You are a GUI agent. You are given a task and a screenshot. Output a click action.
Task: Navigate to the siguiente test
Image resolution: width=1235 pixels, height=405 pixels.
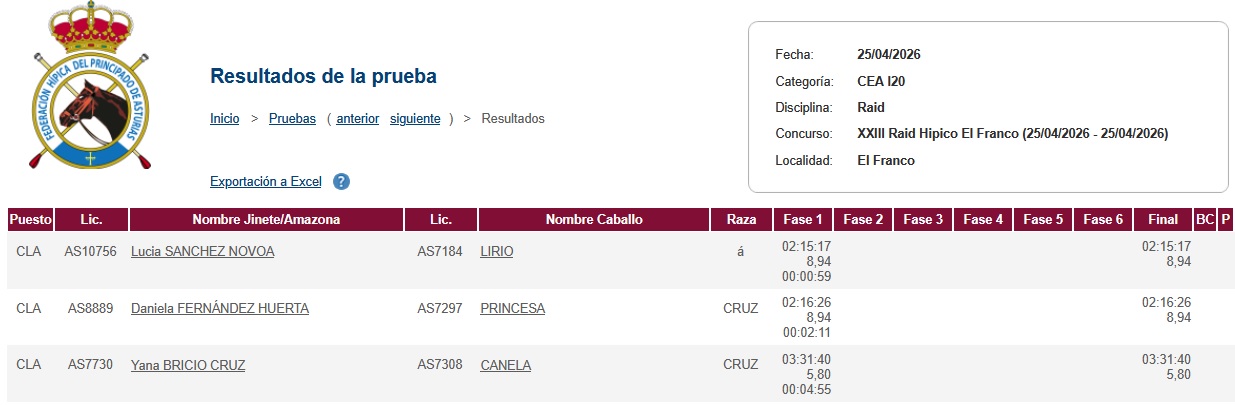click(414, 118)
